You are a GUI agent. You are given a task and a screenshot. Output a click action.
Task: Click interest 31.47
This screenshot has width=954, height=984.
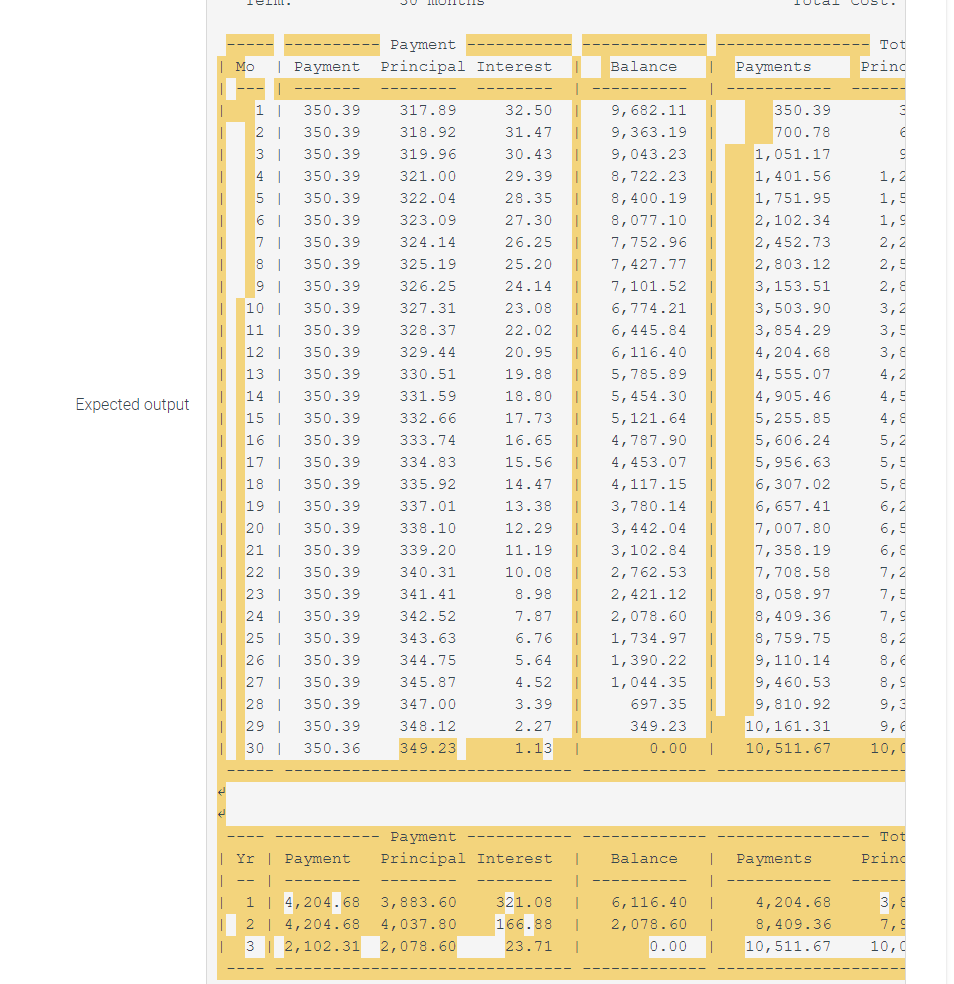[528, 132]
